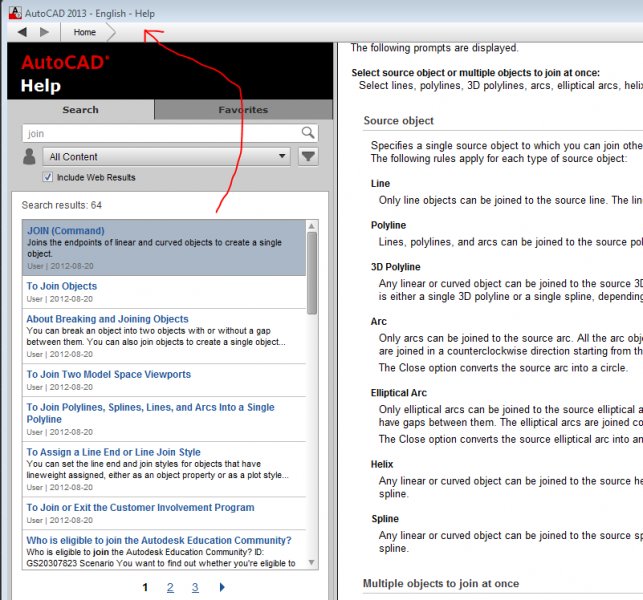Open Autodesk Education Community eligibility result
643x600 pixels.
(x=159, y=540)
